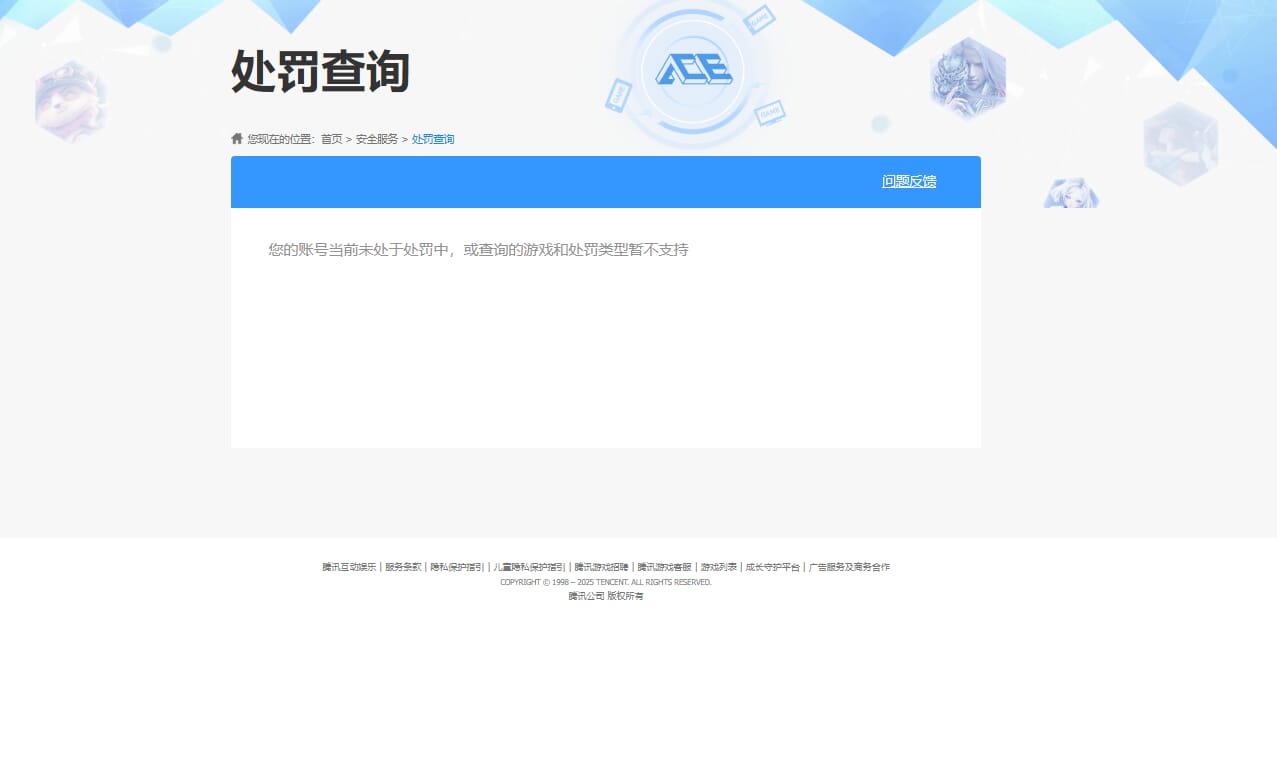This screenshot has height=757, width=1277.
Task: Click the 处罚查询 page heading
Action: [x=320, y=71]
